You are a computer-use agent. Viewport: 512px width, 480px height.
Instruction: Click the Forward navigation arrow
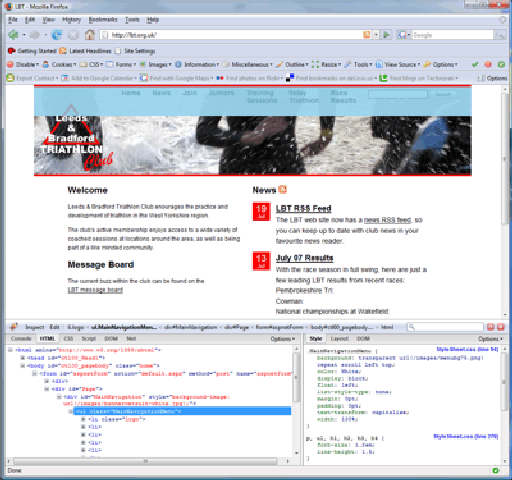click(x=35, y=35)
